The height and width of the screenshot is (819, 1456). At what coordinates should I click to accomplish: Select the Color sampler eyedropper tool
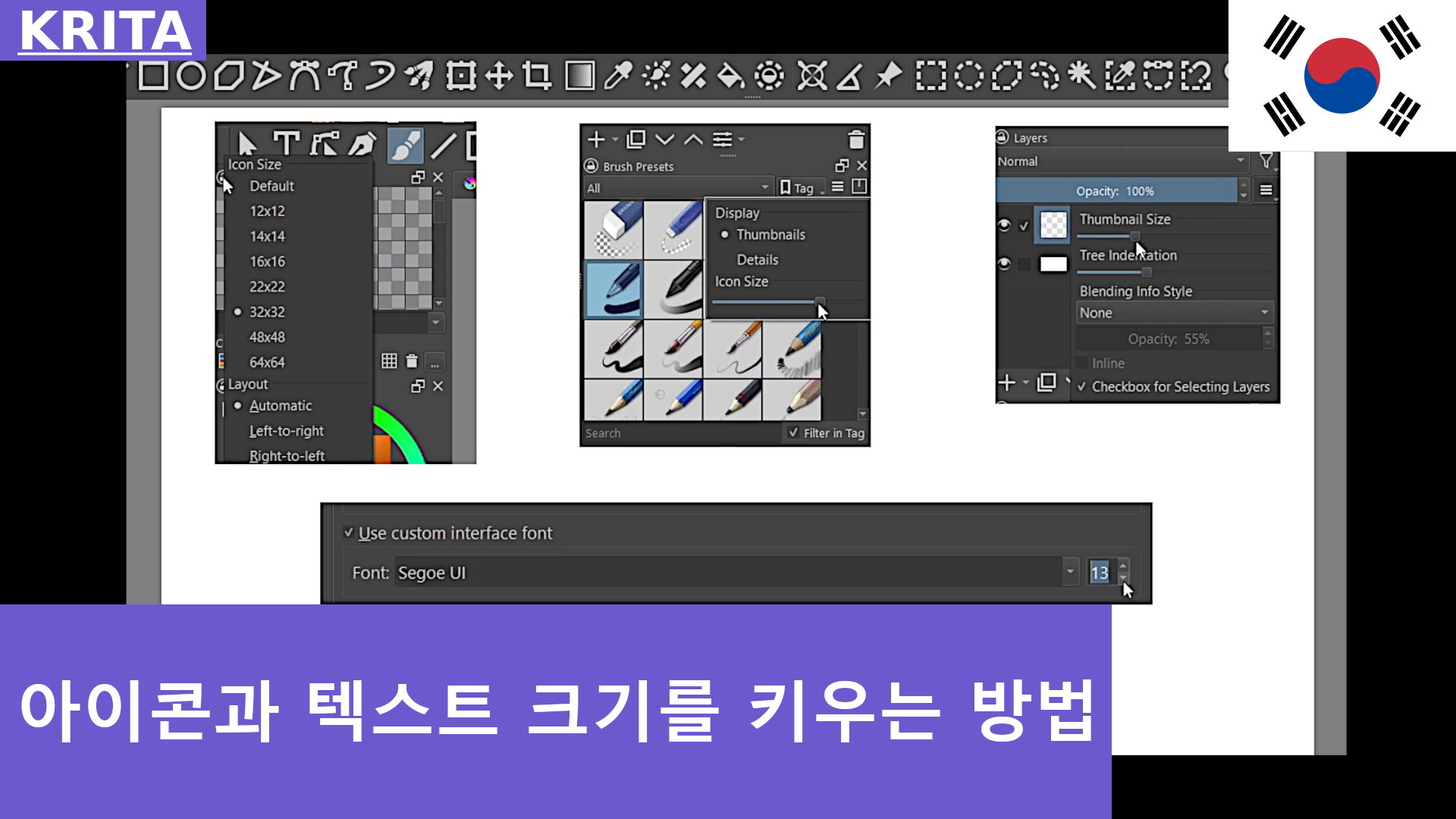click(x=618, y=76)
